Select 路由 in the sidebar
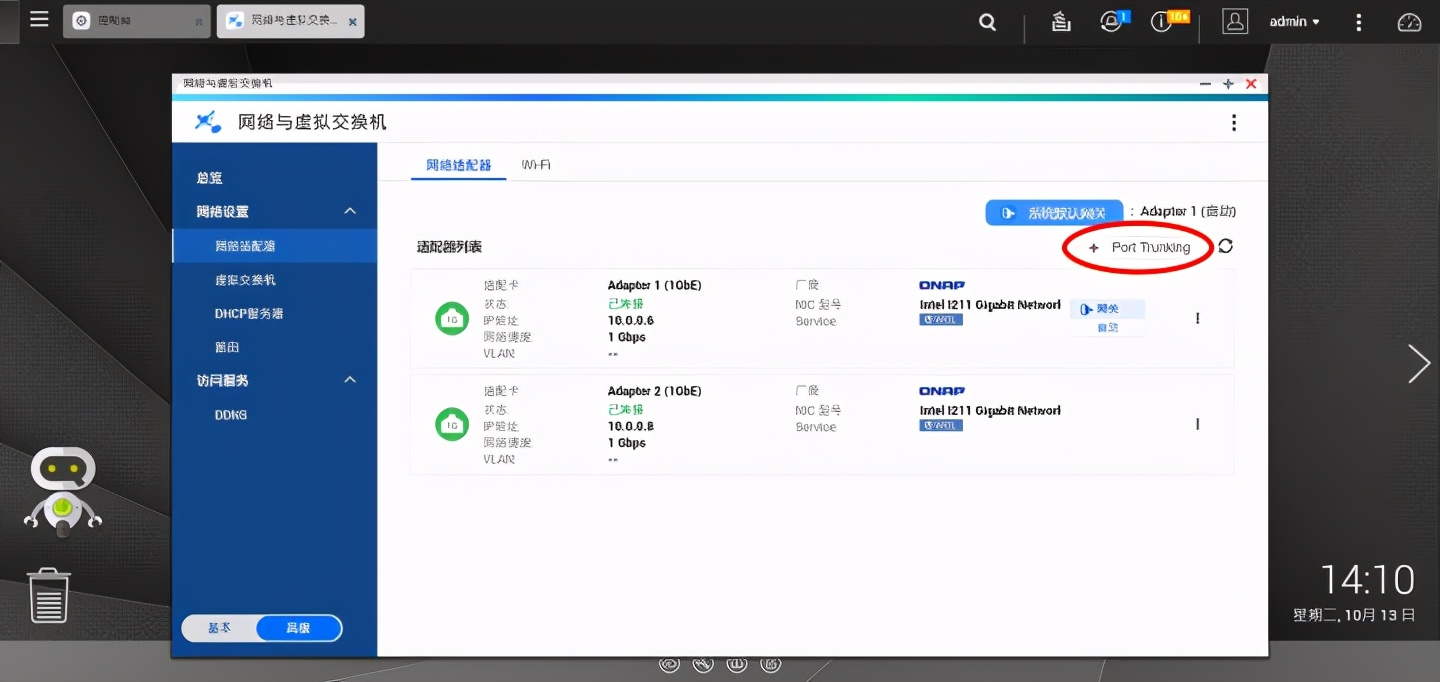This screenshot has height=682, width=1440. point(274,347)
